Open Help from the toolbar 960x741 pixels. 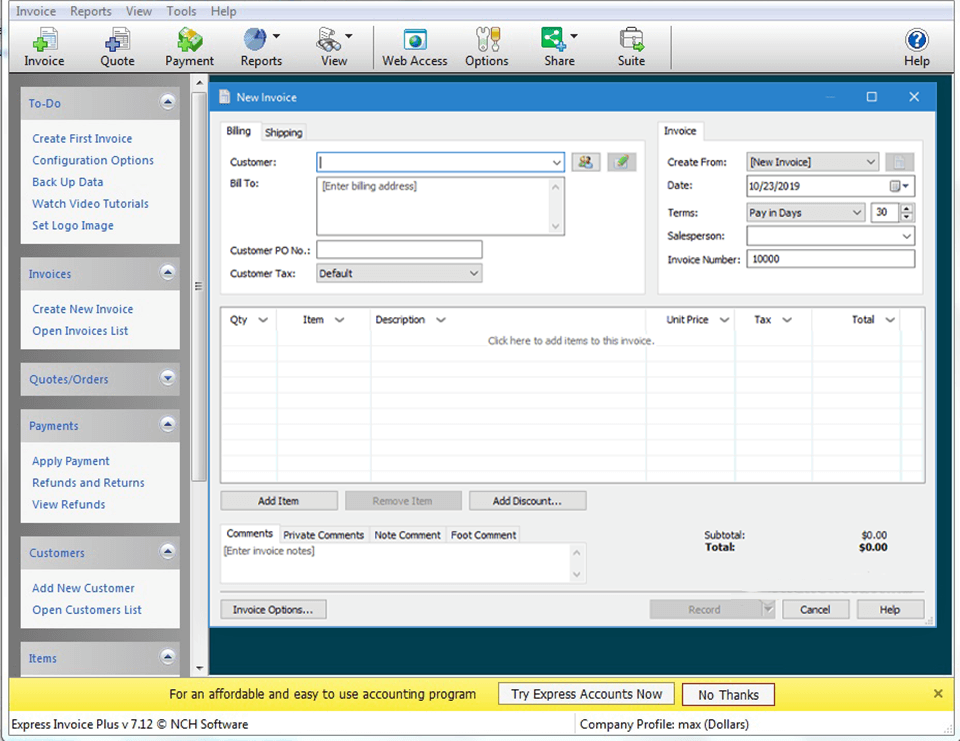[x=916, y=46]
